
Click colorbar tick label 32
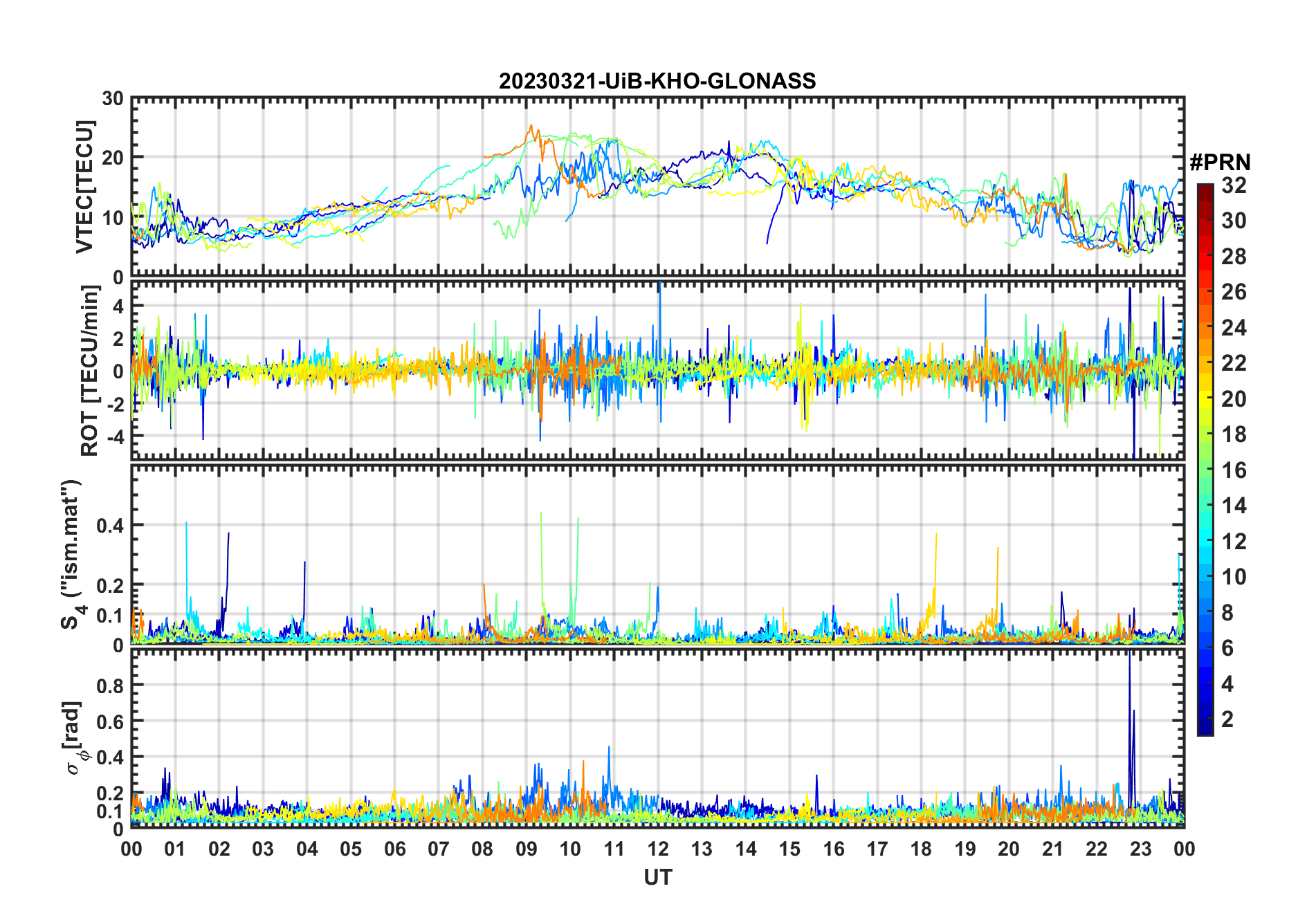pos(1234,185)
